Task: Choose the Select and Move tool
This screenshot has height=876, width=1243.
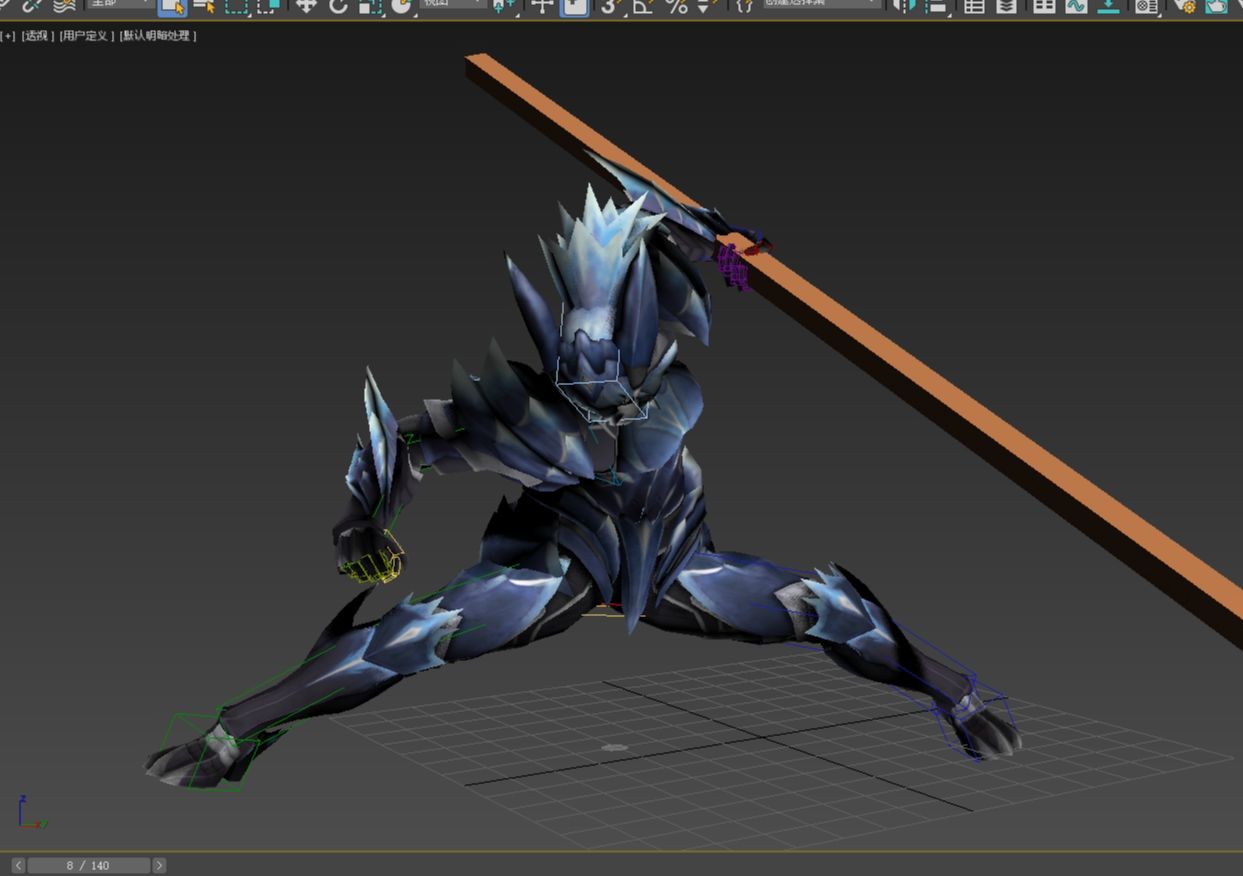Action: pyautogui.click(x=306, y=6)
